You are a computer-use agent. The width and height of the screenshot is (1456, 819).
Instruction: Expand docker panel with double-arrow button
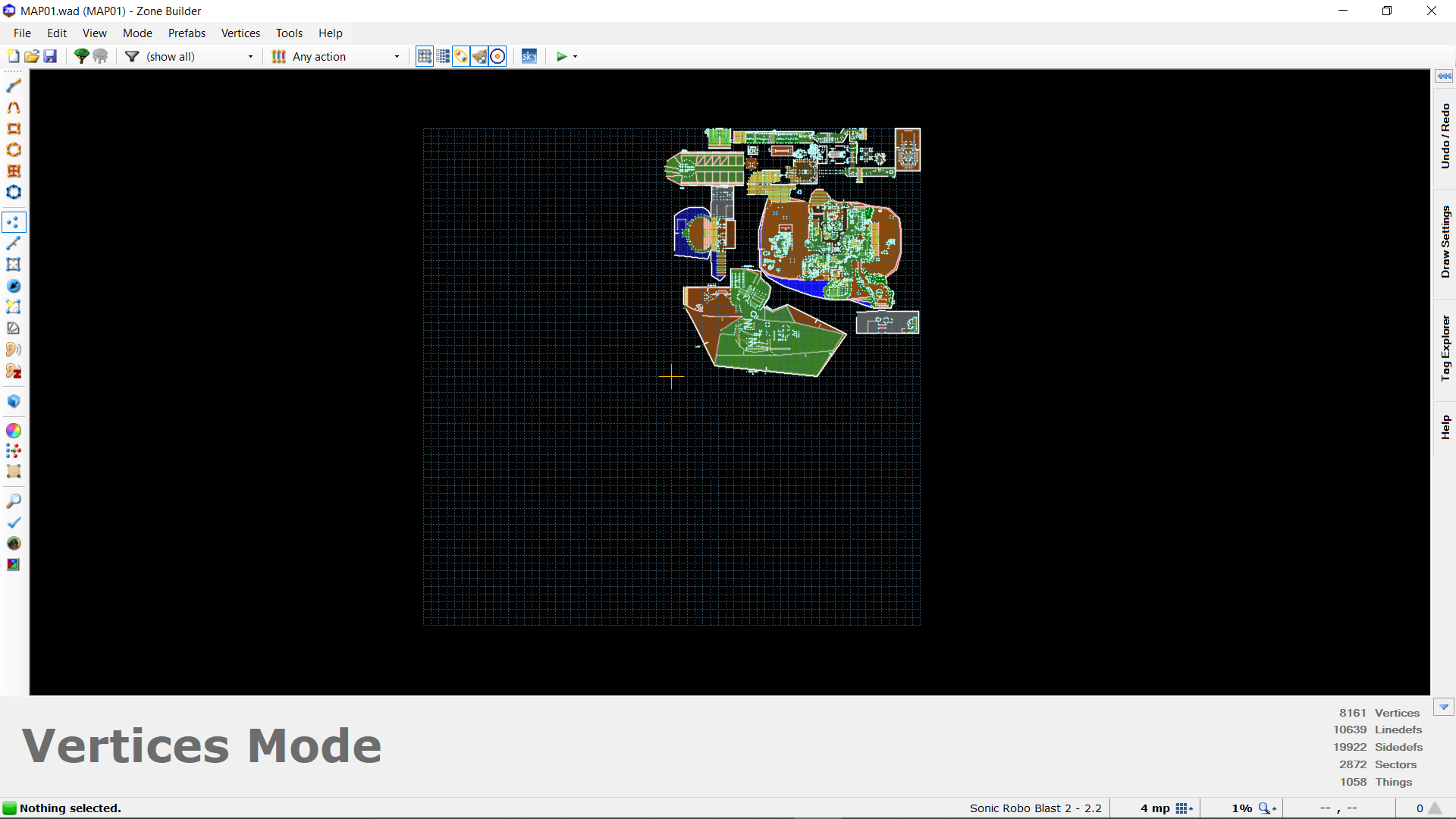point(1444,76)
